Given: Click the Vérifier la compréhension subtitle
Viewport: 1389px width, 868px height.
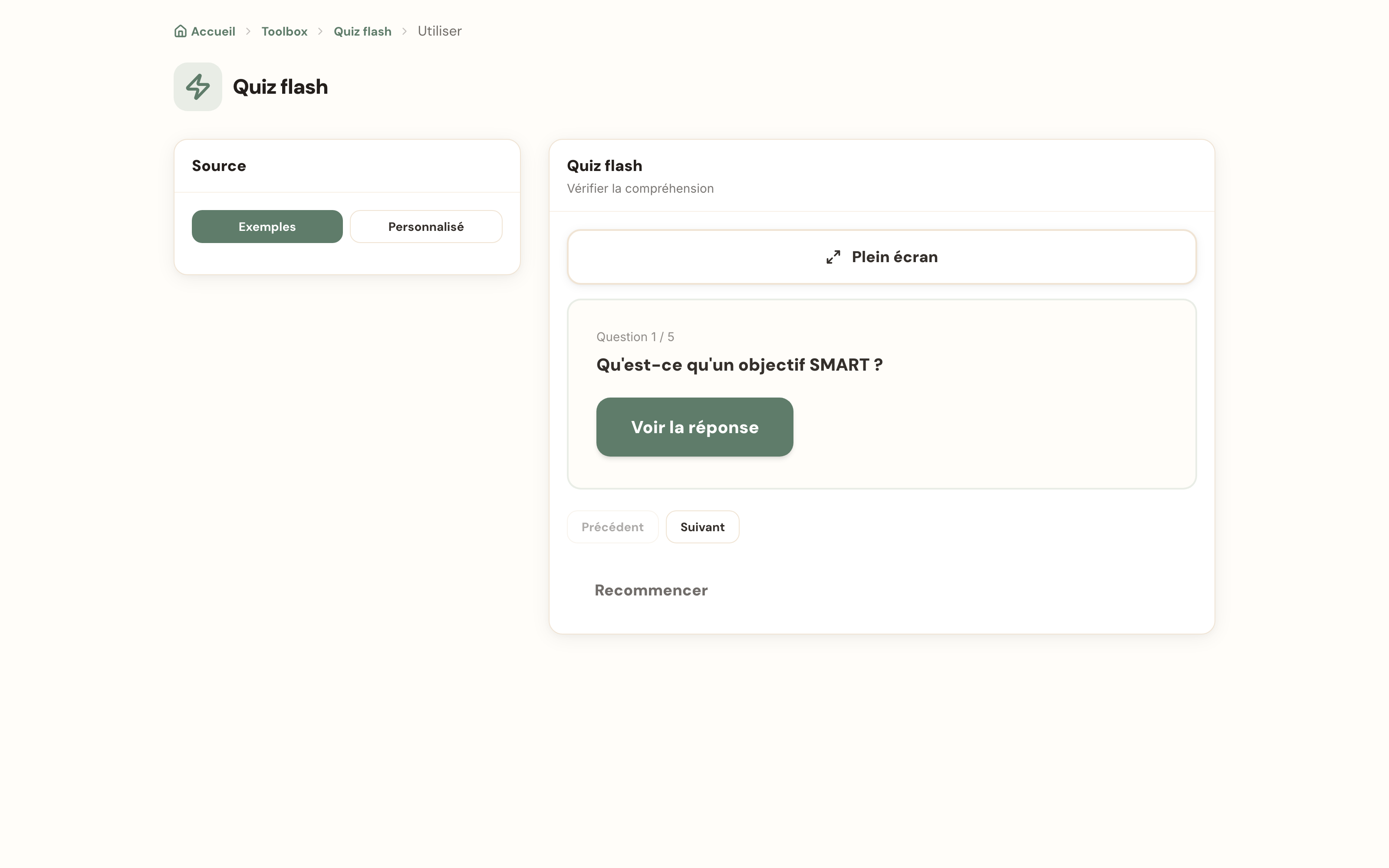Looking at the screenshot, I should click(x=640, y=188).
